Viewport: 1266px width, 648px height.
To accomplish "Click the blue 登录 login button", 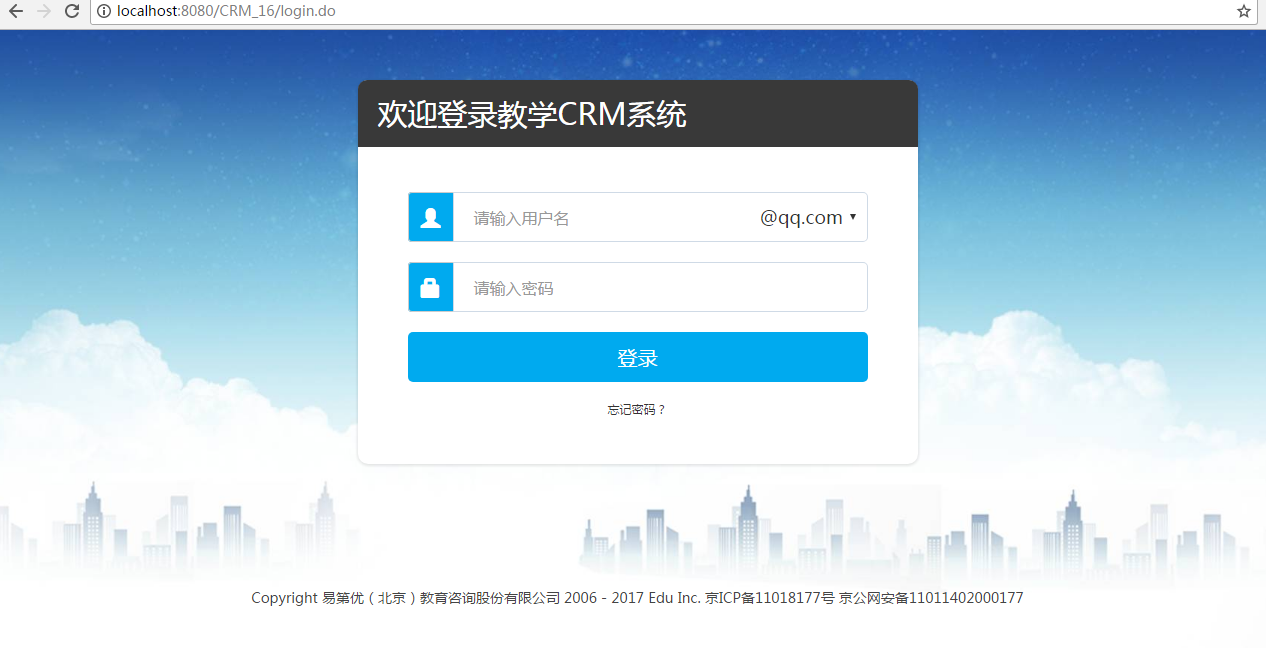I will 638,357.
